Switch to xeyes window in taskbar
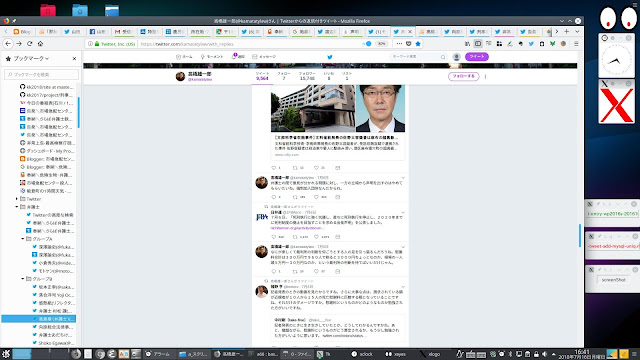This screenshot has width=640, height=360. tap(396, 354)
